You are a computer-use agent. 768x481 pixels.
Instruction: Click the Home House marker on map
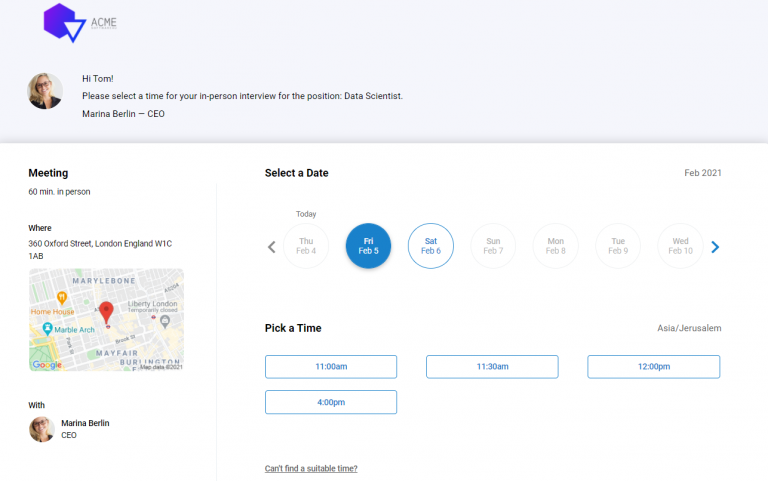coord(62,297)
